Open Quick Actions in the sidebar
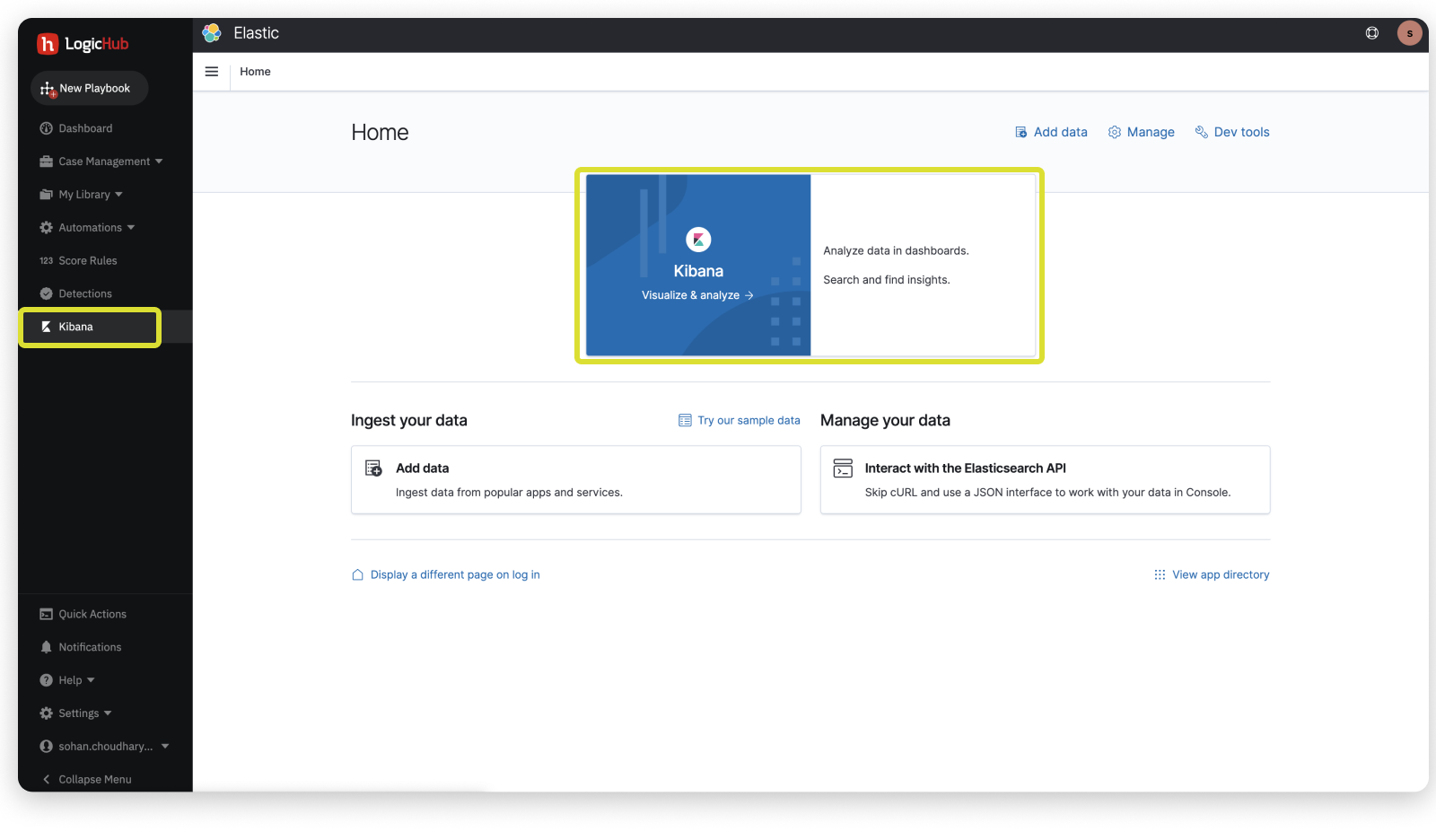The width and height of the screenshot is (1436, 840). coord(92,614)
